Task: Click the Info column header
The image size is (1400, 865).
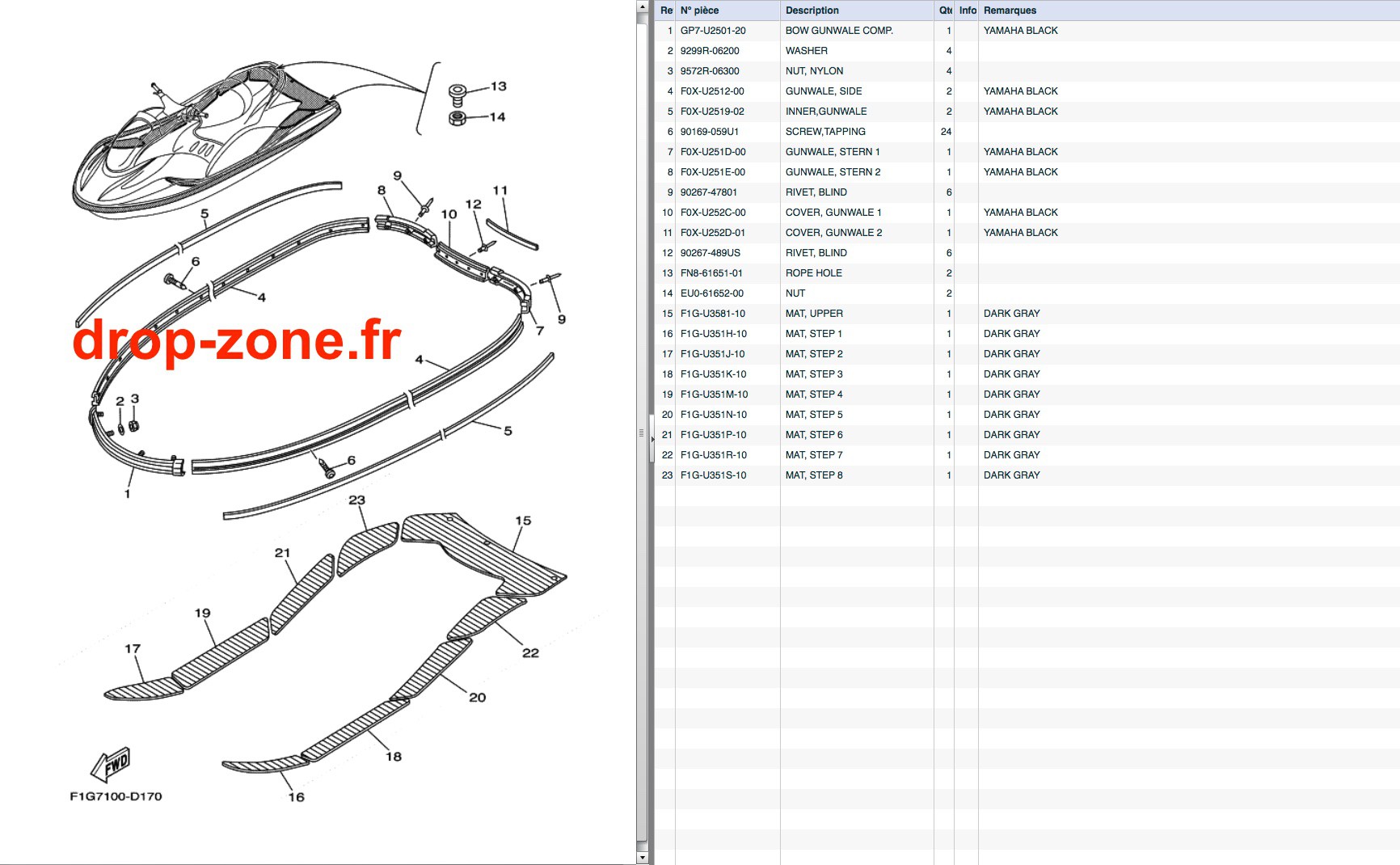Action: 967,11
